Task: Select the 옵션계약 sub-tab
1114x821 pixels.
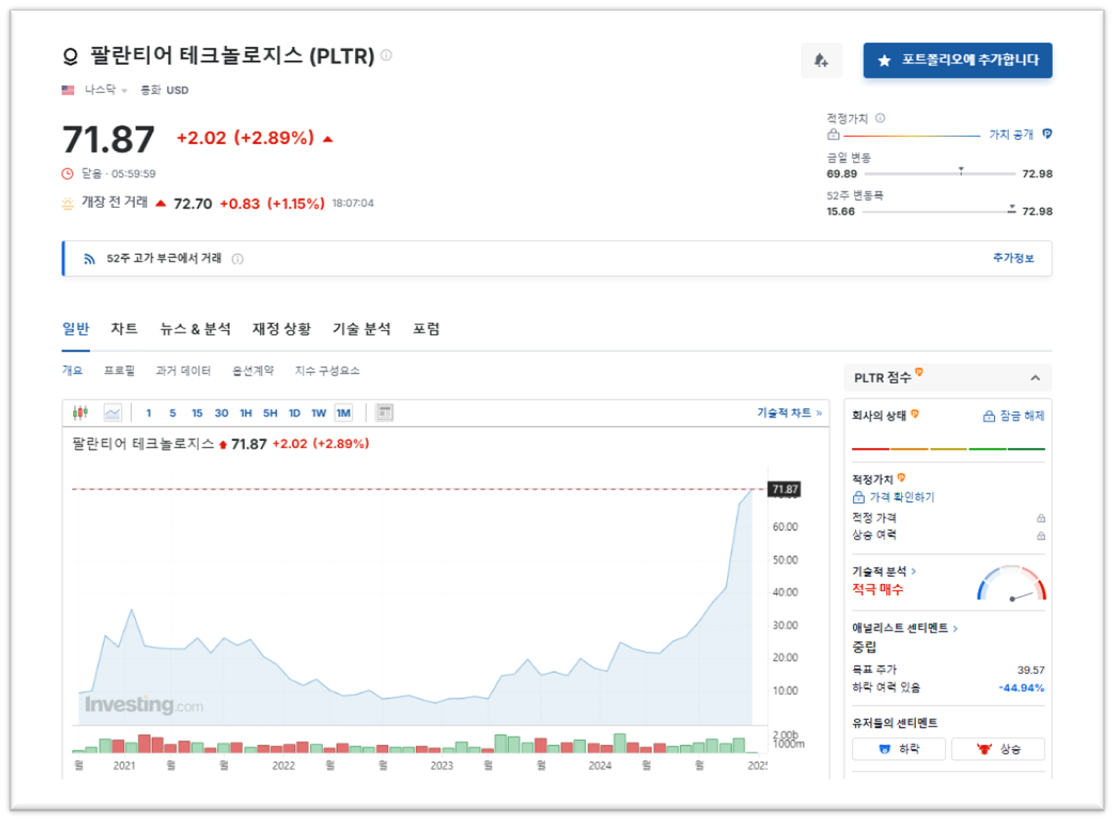Action: [x=253, y=371]
